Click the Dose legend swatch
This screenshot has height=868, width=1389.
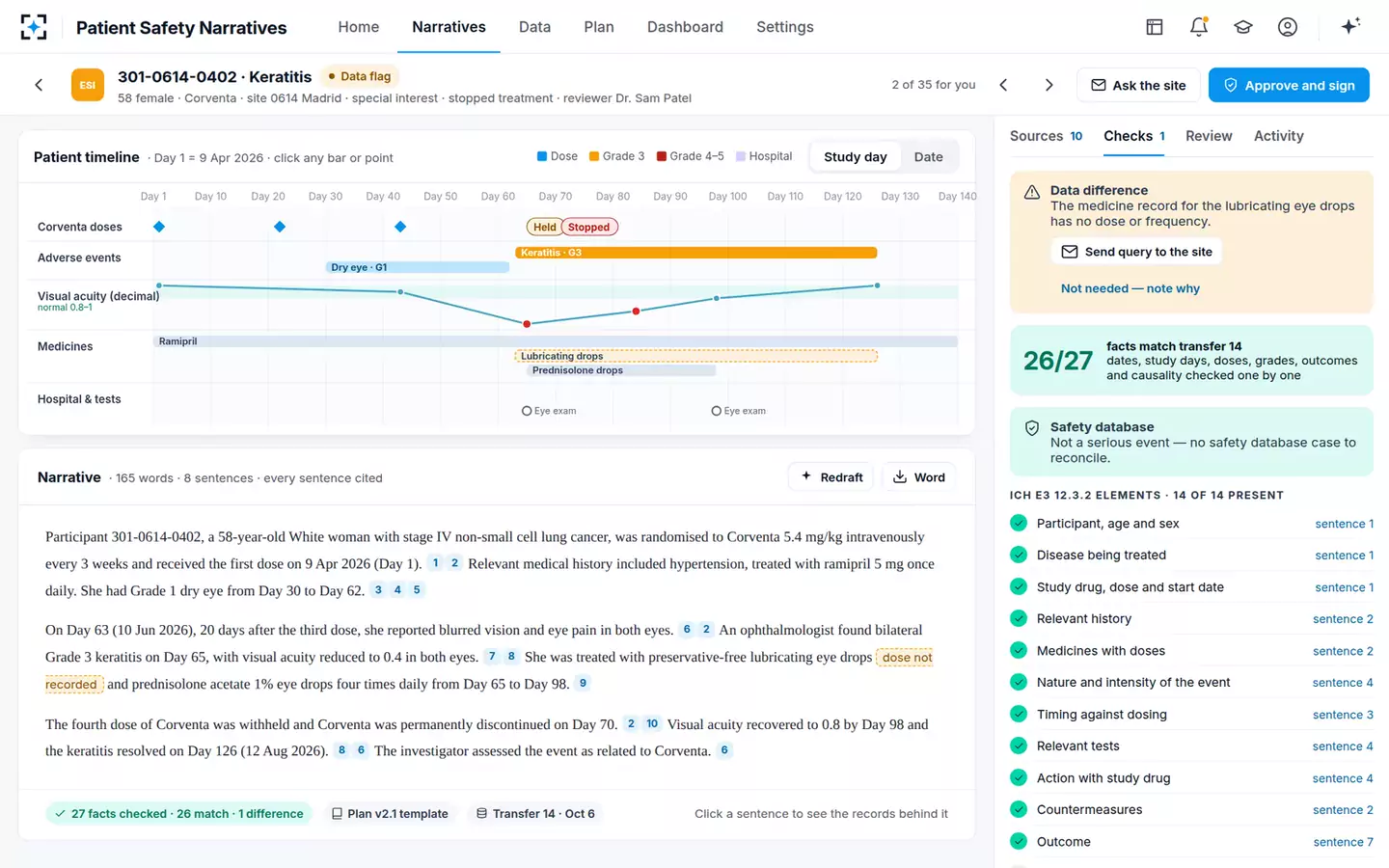point(543,156)
